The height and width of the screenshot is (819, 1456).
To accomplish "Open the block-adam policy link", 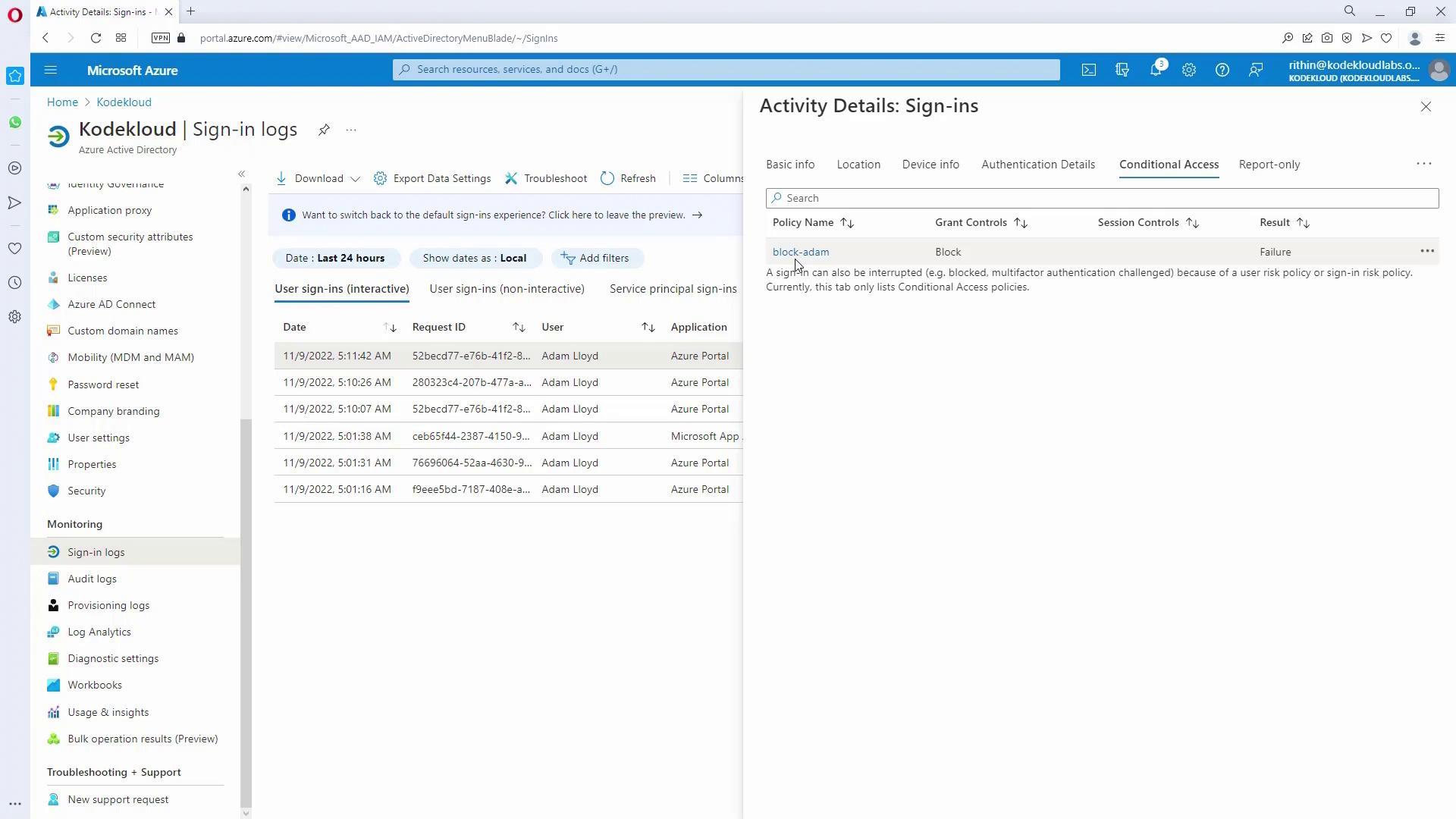I will [800, 252].
